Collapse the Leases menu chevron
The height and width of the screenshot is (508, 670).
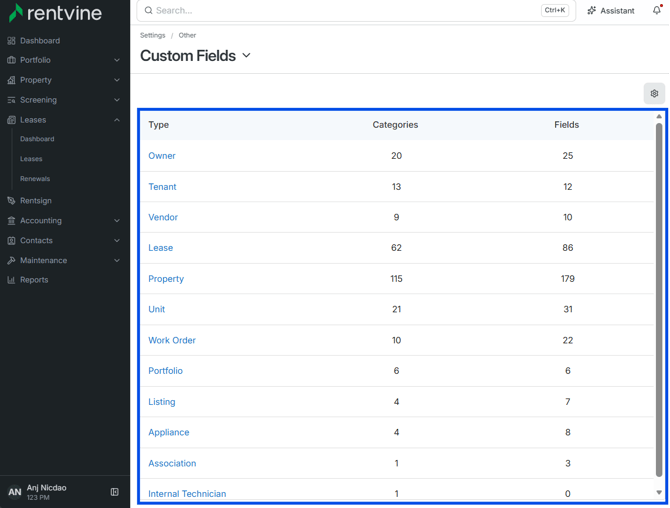tap(117, 120)
